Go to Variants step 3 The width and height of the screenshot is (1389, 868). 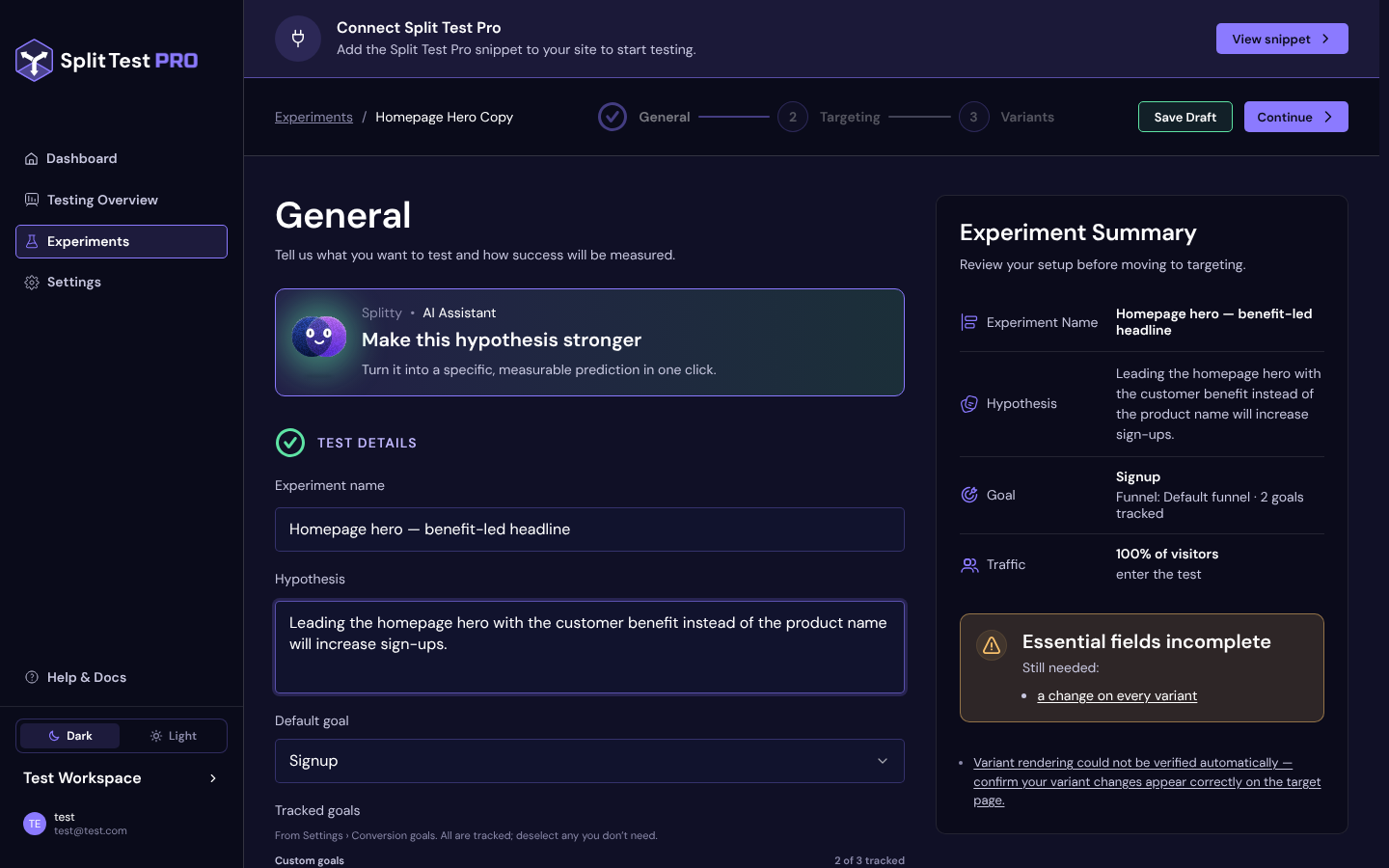point(1007,117)
